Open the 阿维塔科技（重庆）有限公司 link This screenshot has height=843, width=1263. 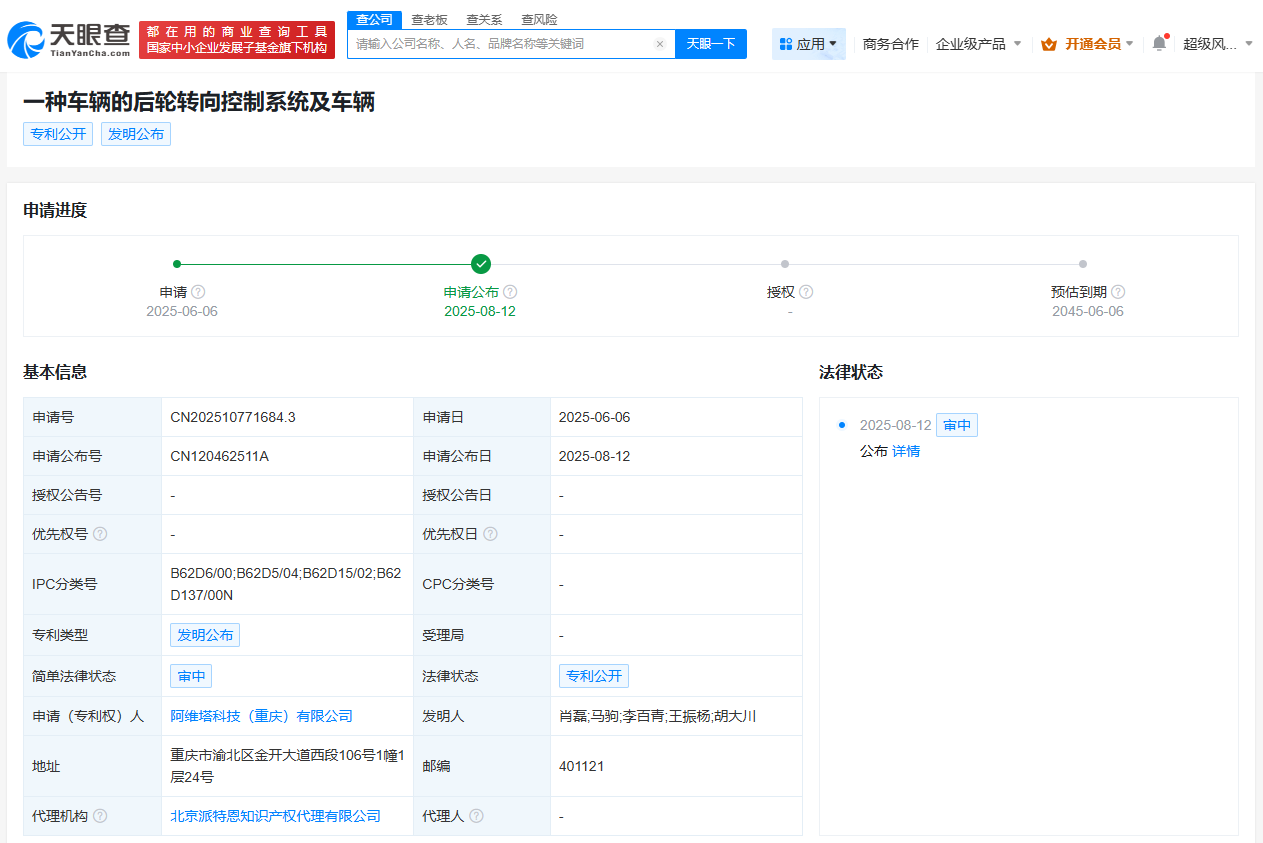click(261, 716)
